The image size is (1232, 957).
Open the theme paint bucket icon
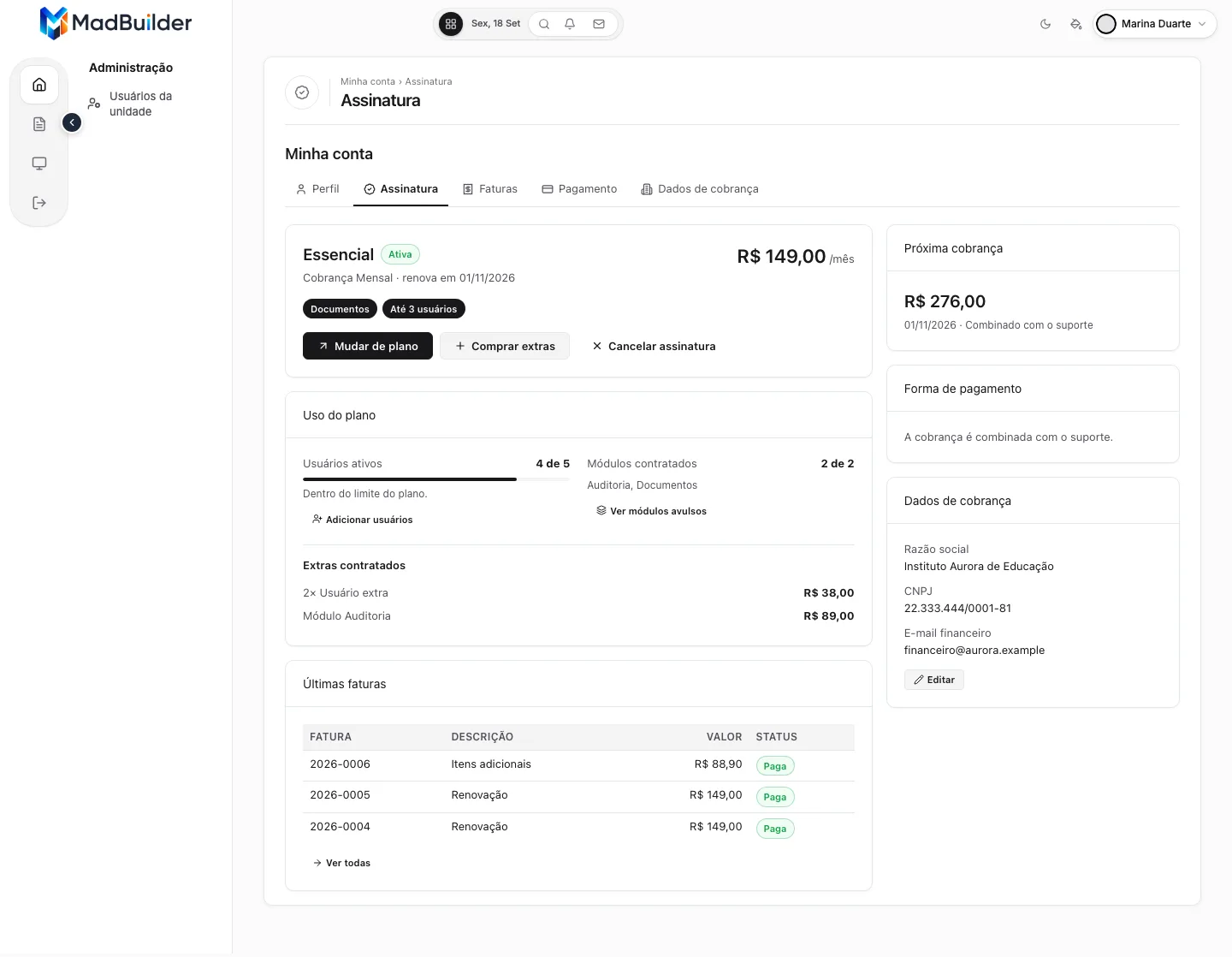point(1076,24)
